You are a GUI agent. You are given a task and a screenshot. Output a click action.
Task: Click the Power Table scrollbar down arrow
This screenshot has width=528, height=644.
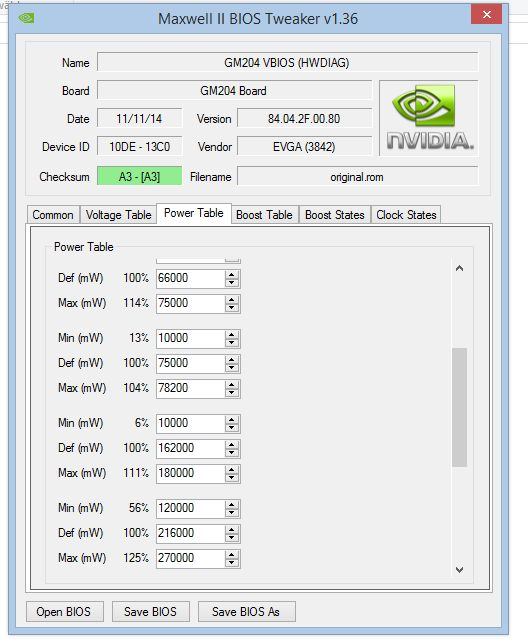[459, 570]
